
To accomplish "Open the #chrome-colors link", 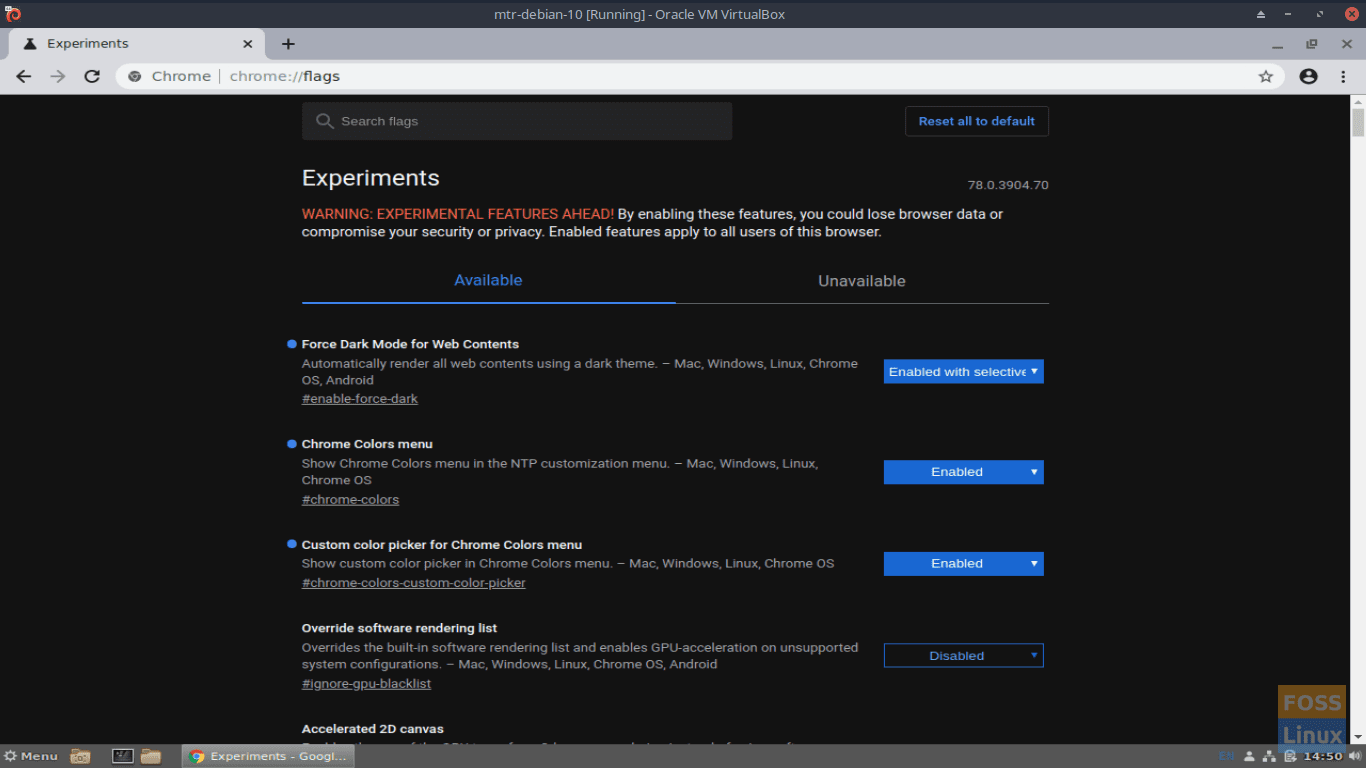I will point(350,500).
